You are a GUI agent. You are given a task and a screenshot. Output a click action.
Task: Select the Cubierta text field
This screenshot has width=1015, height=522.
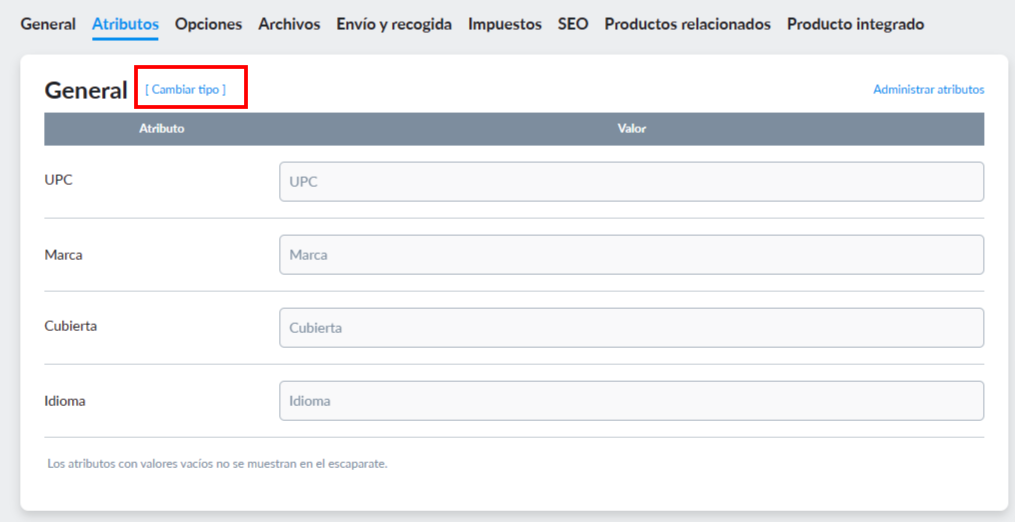pos(632,328)
